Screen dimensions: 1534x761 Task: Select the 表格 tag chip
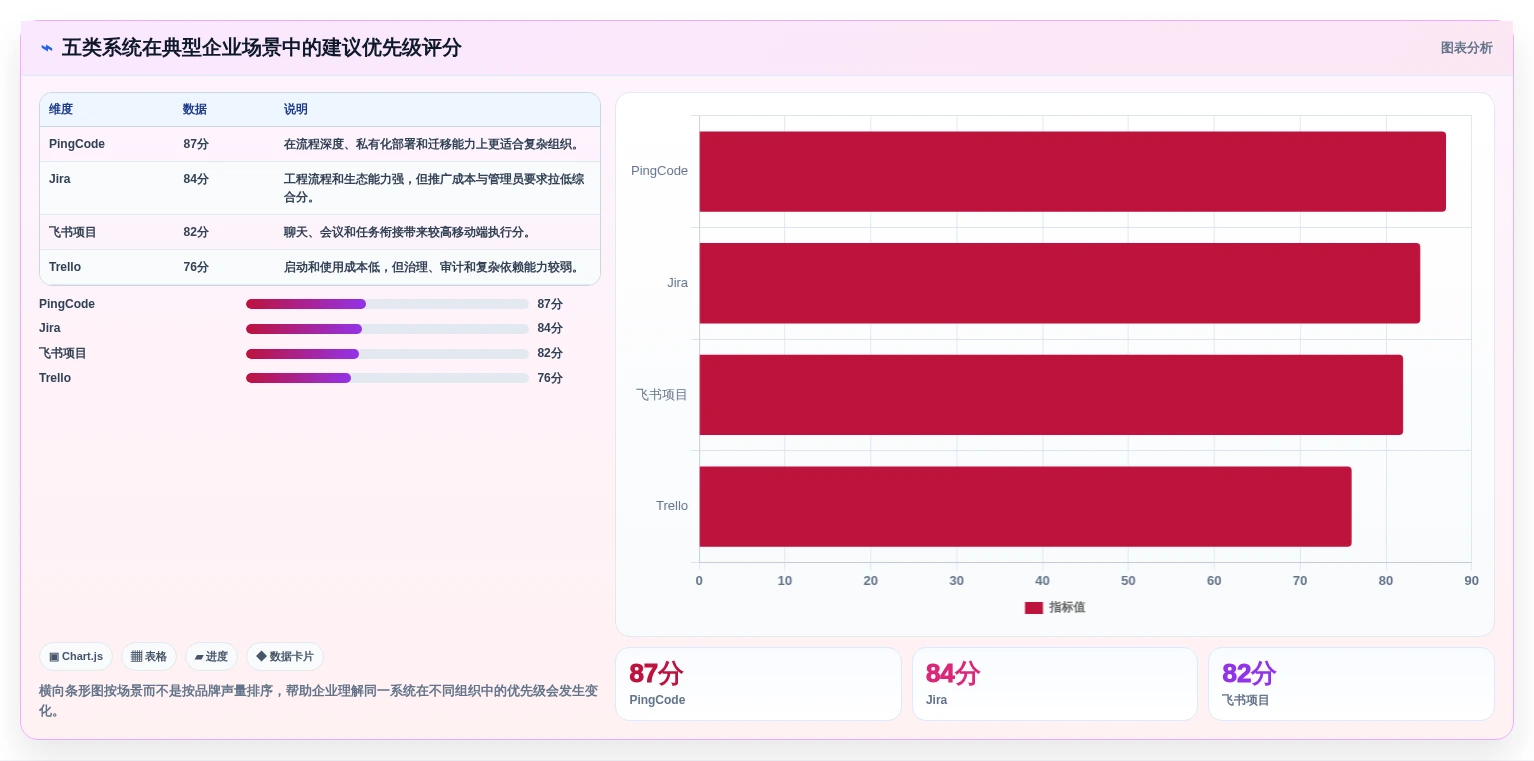click(x=149, y=657)
